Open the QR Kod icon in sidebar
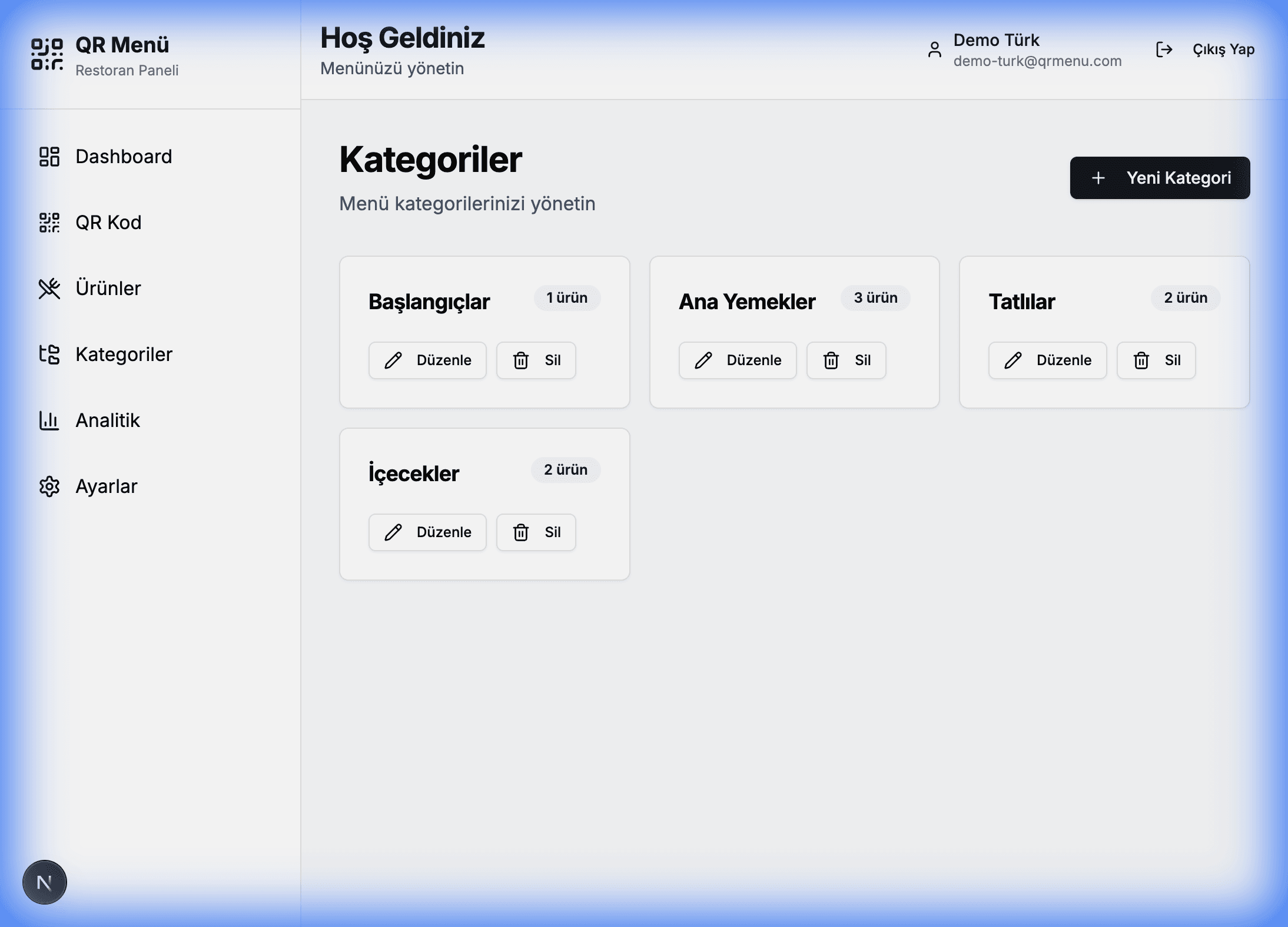This screenshot has width=1288, height=927. click(49, 223)
